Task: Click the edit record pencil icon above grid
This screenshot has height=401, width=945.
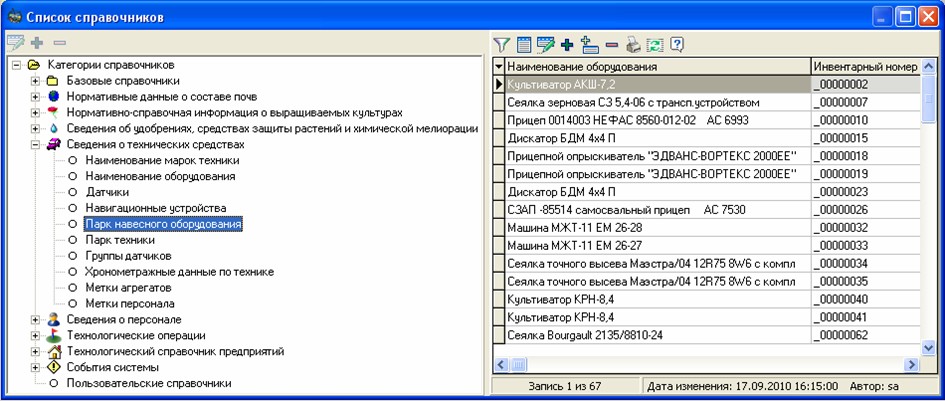Action: tap(545, 44)
